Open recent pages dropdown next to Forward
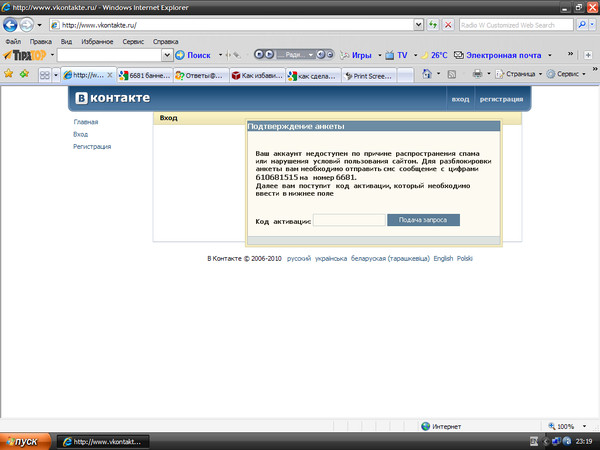 39,25
